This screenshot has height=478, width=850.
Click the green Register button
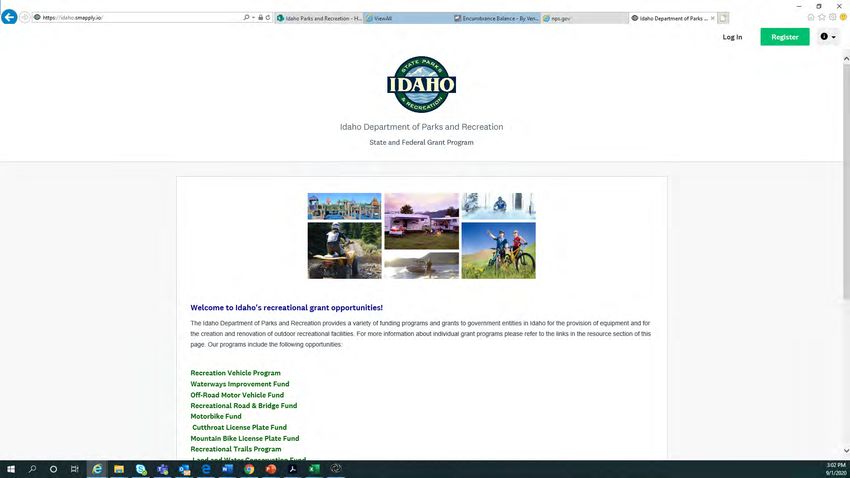click(784, 37)
